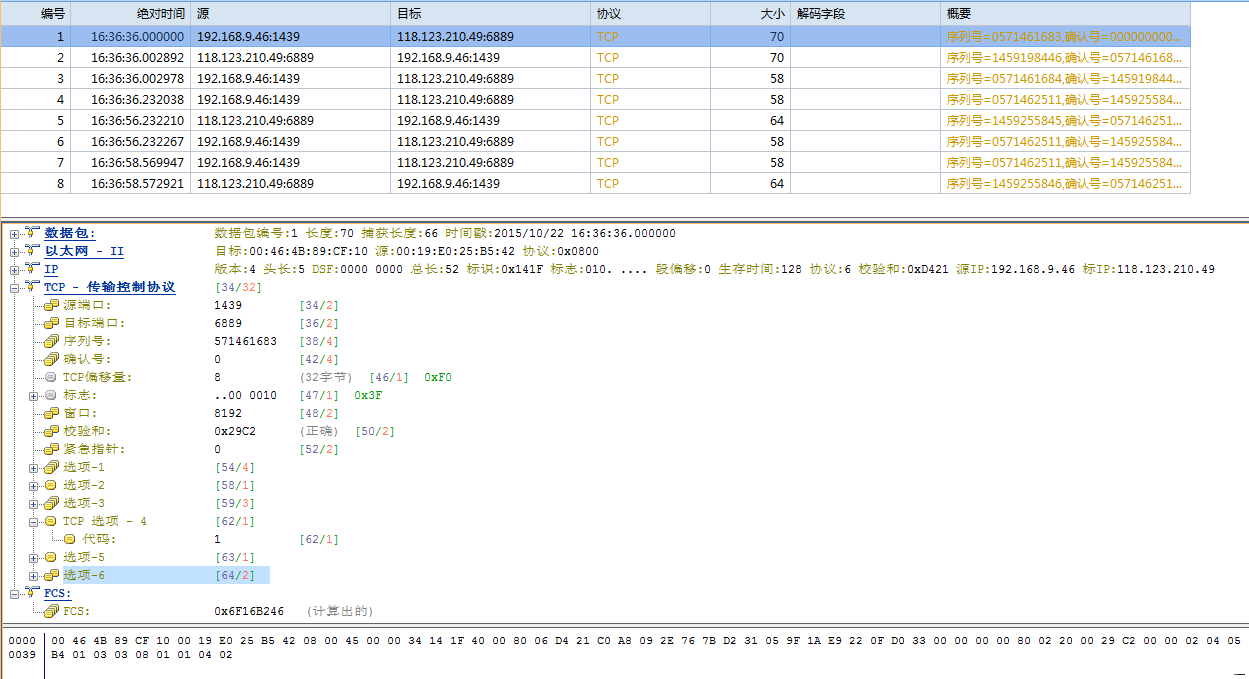Select the 确认号 field row
Image resolution: width=1249 pixels, height=679 pixels.
click(87, 359)
